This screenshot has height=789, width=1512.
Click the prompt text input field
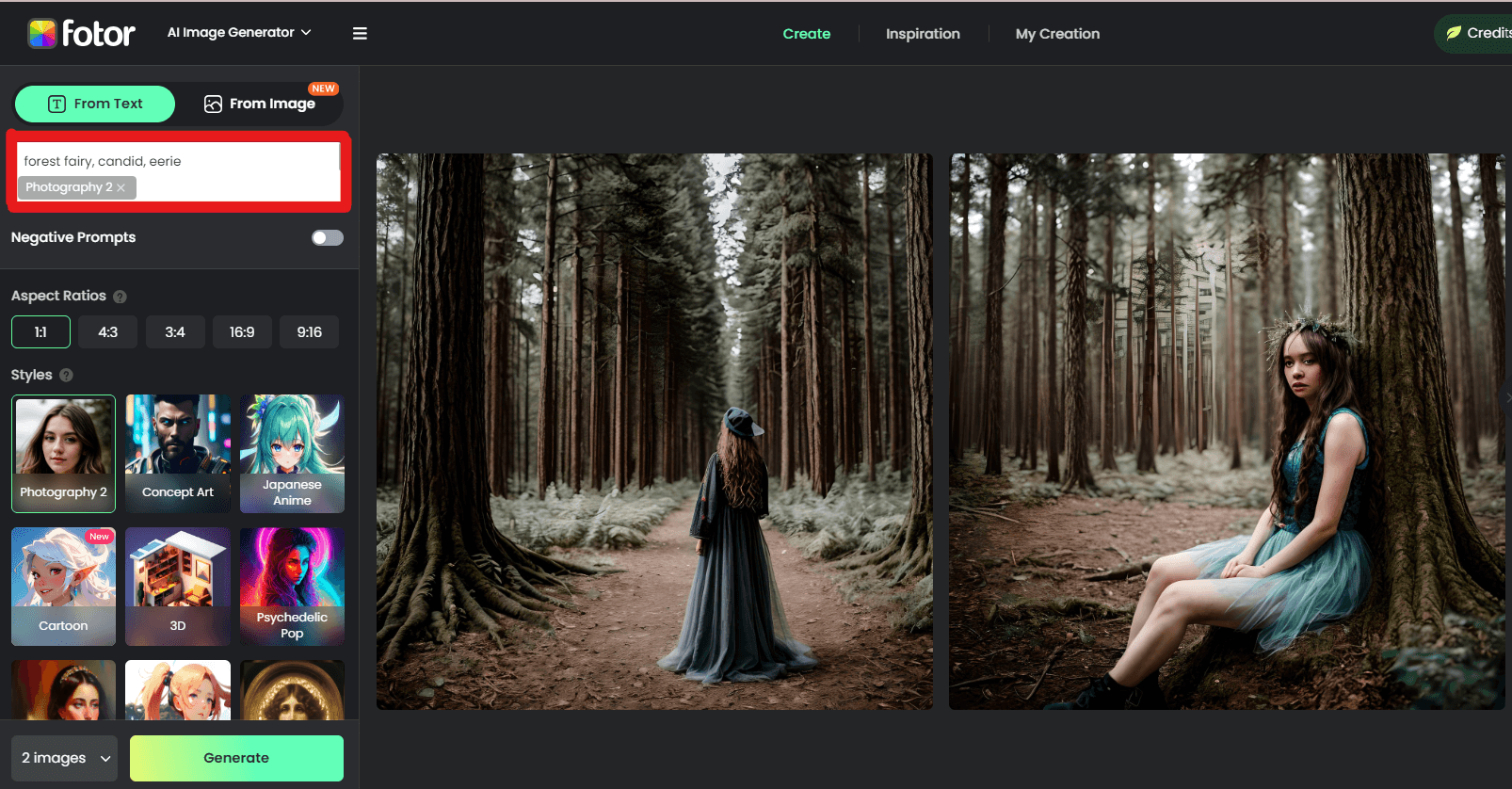(x=178, y=171)
